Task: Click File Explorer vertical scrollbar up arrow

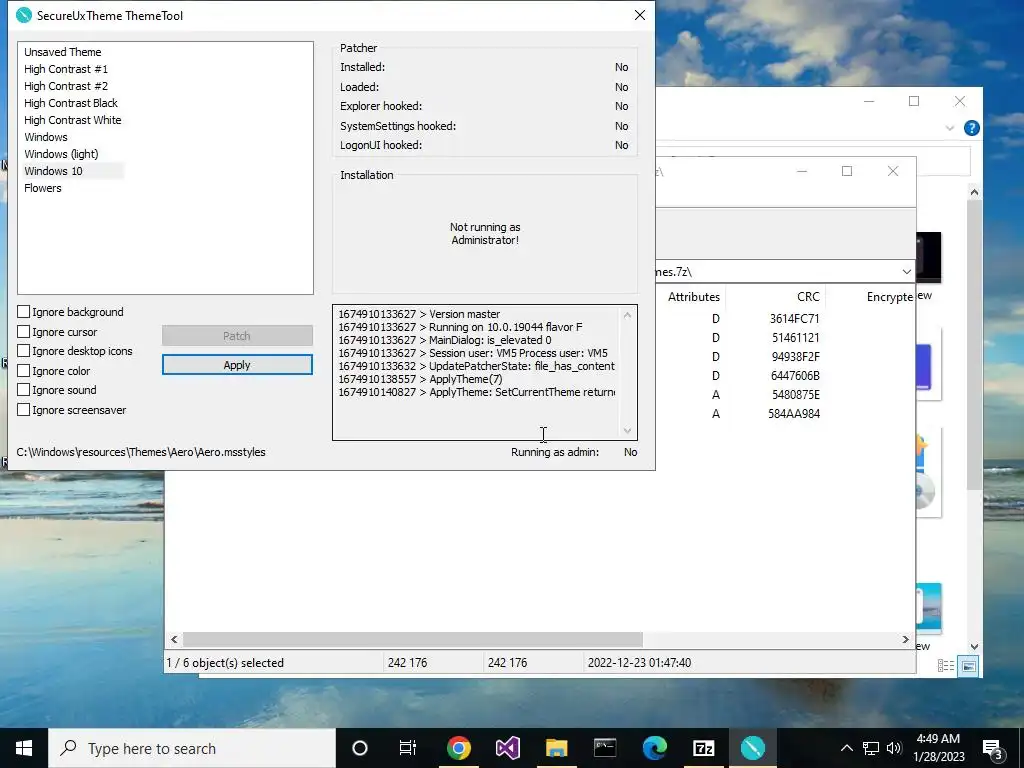Action: click(974, 192)
